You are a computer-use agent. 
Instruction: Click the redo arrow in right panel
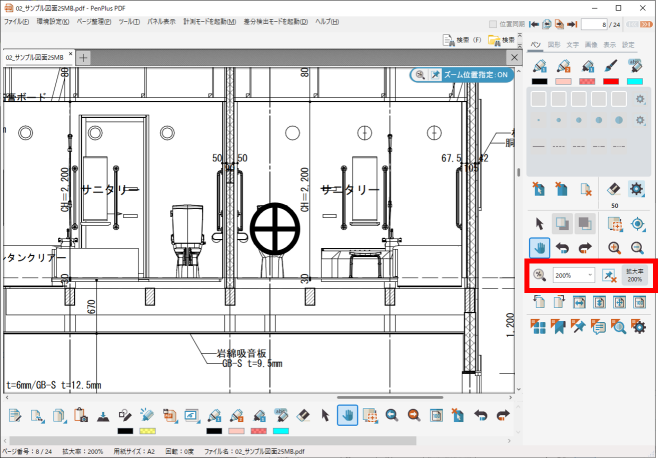pyautogui.click(x=587, y=248)
